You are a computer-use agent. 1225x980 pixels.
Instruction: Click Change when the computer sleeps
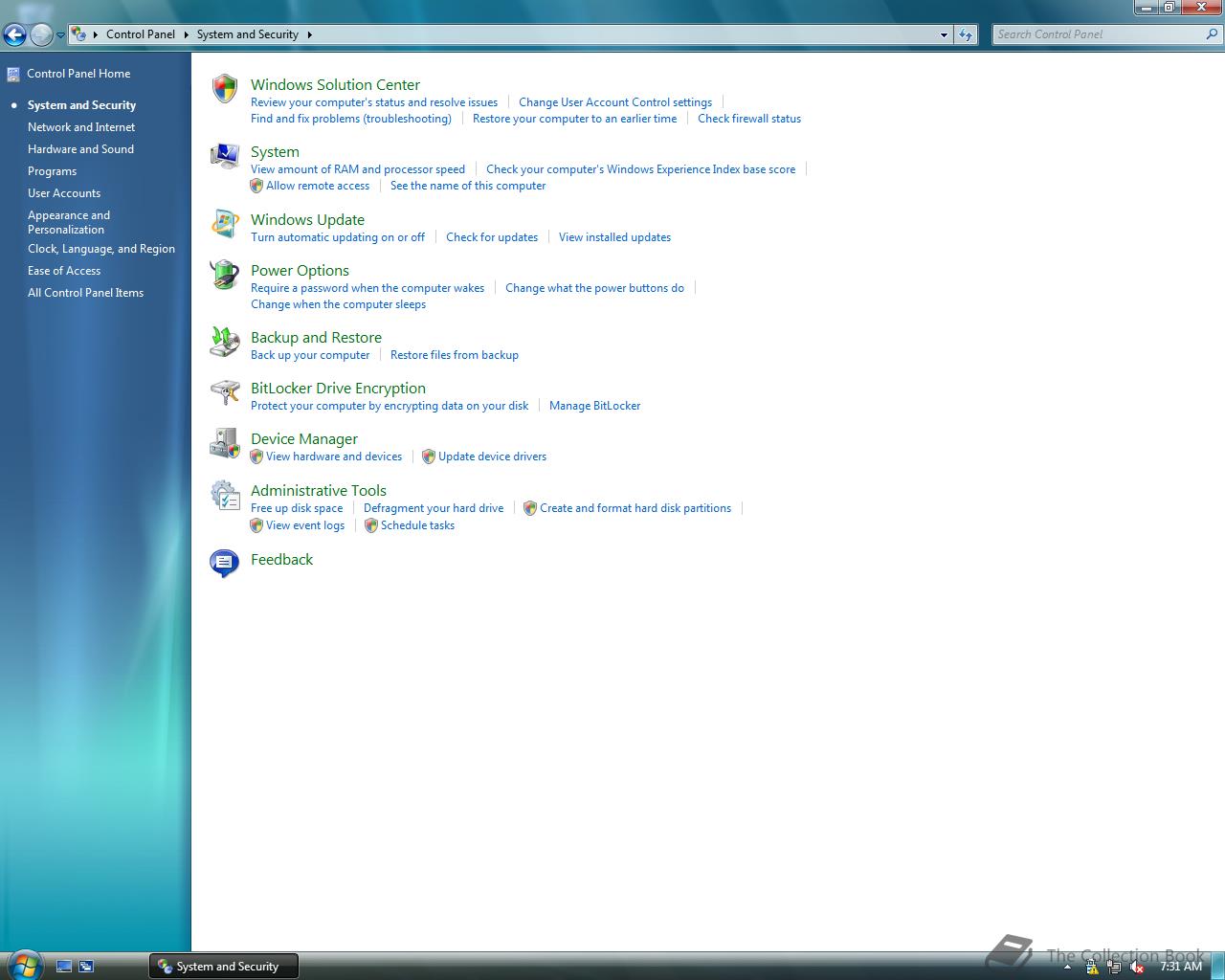click(338, 304)
